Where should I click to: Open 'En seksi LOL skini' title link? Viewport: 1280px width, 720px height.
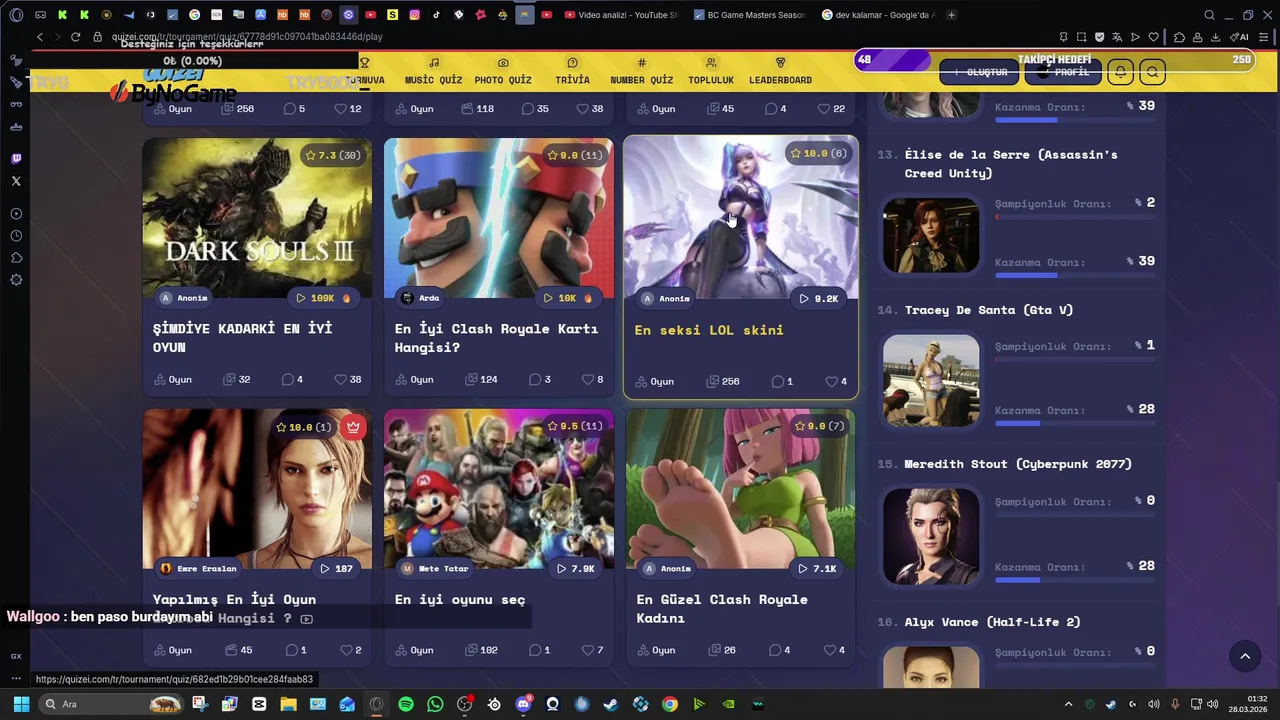click(709, 330)
